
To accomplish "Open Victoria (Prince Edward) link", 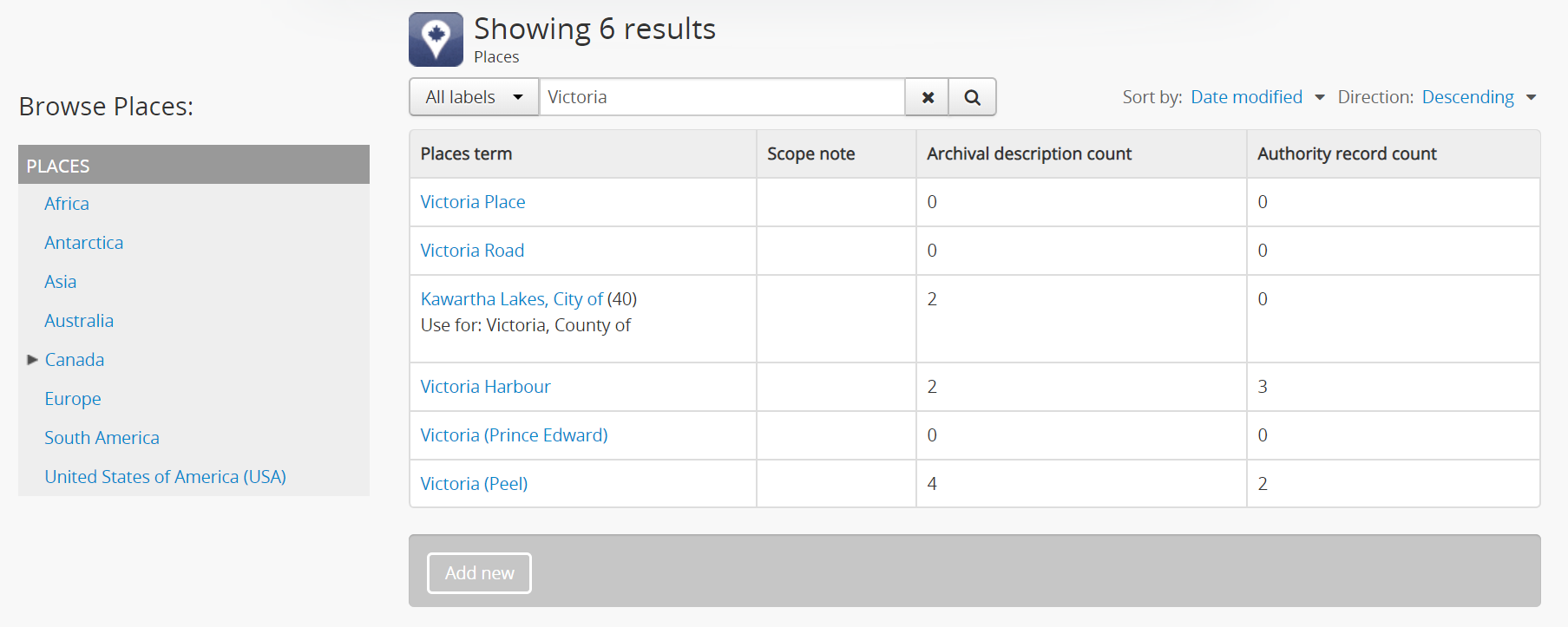I will 514,435.
